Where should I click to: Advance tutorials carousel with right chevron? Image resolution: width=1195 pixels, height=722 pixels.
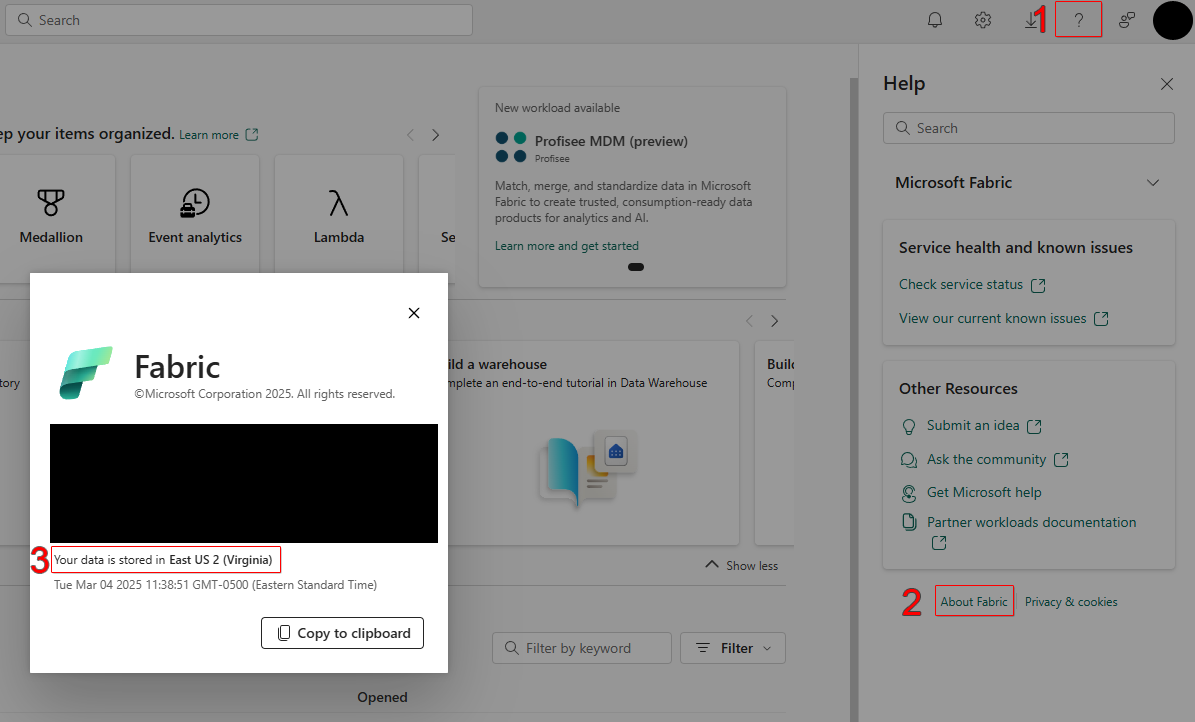click(774, 321)
